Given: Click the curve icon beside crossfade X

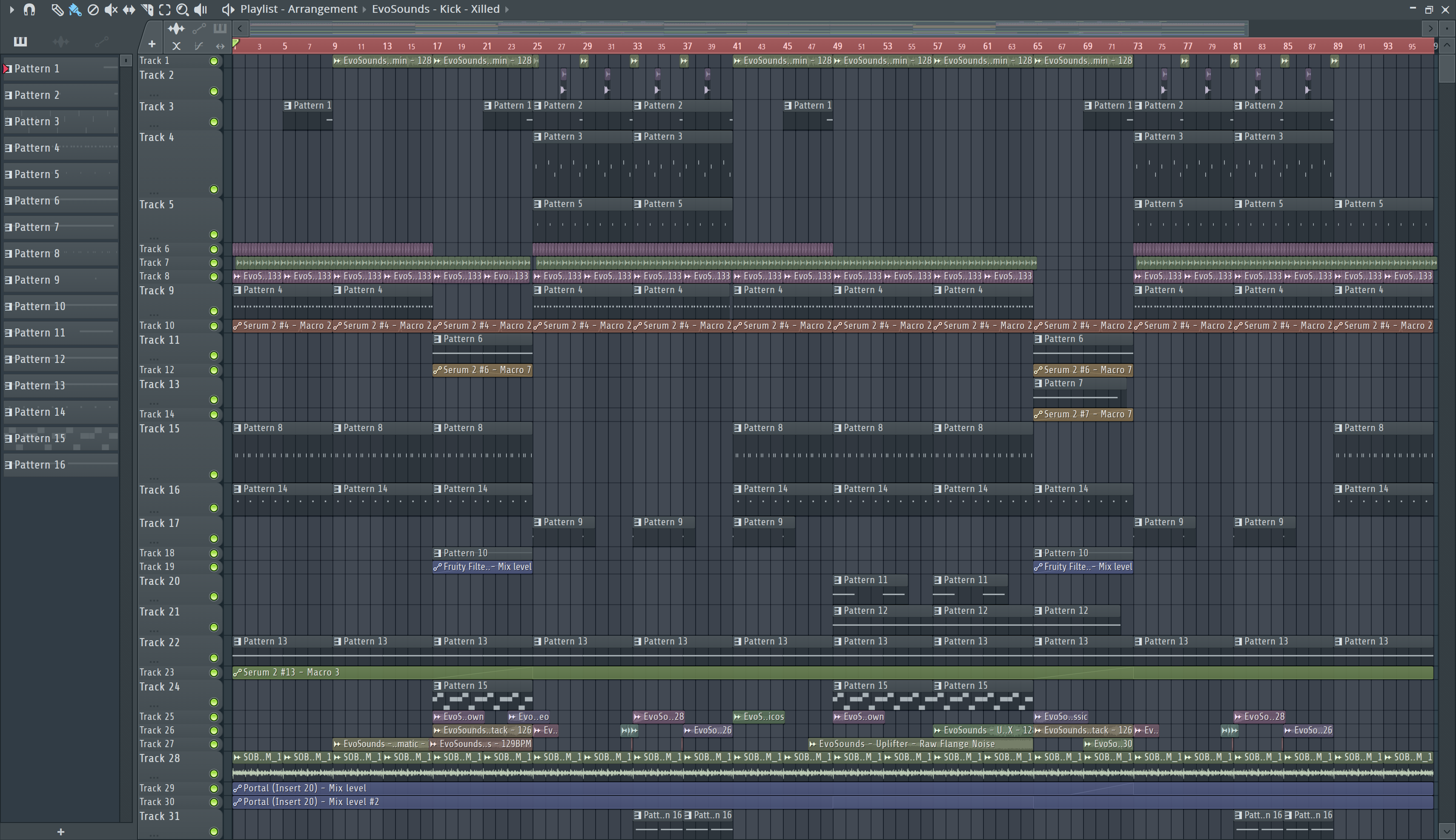Looking at the screenshot, I should [198, 46].
